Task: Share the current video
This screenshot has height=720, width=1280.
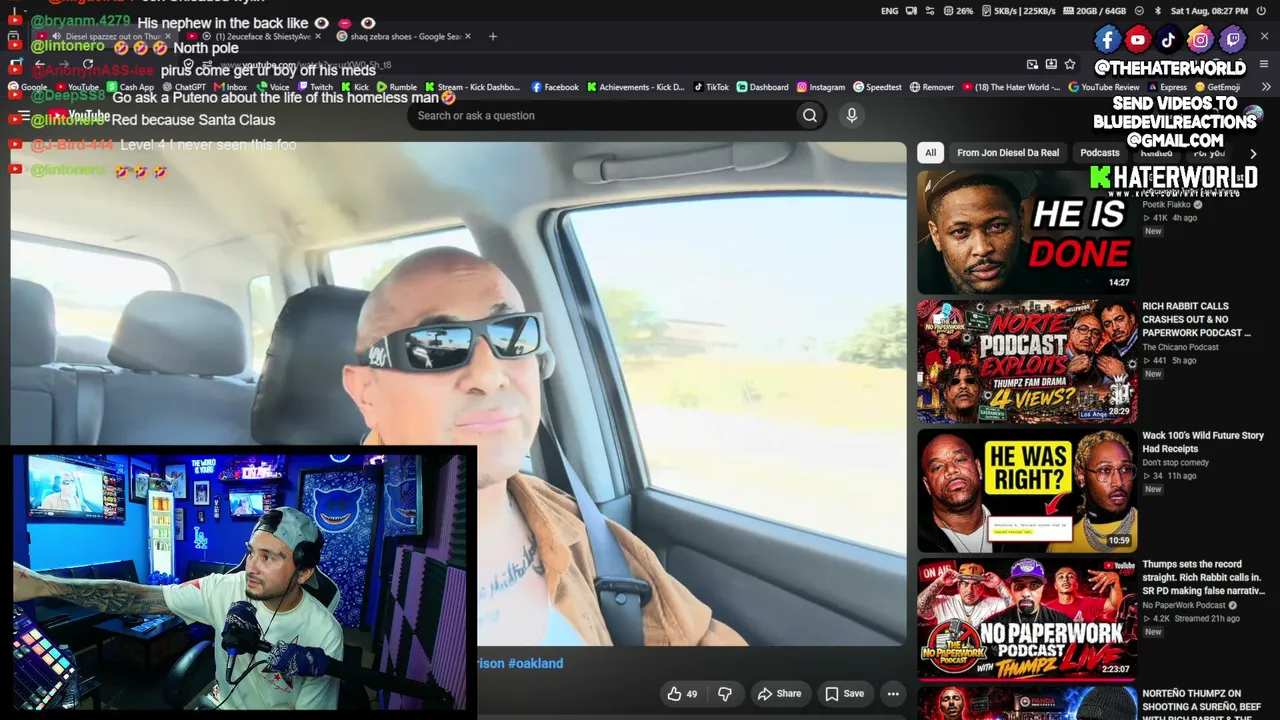Action: pos(779,693)
